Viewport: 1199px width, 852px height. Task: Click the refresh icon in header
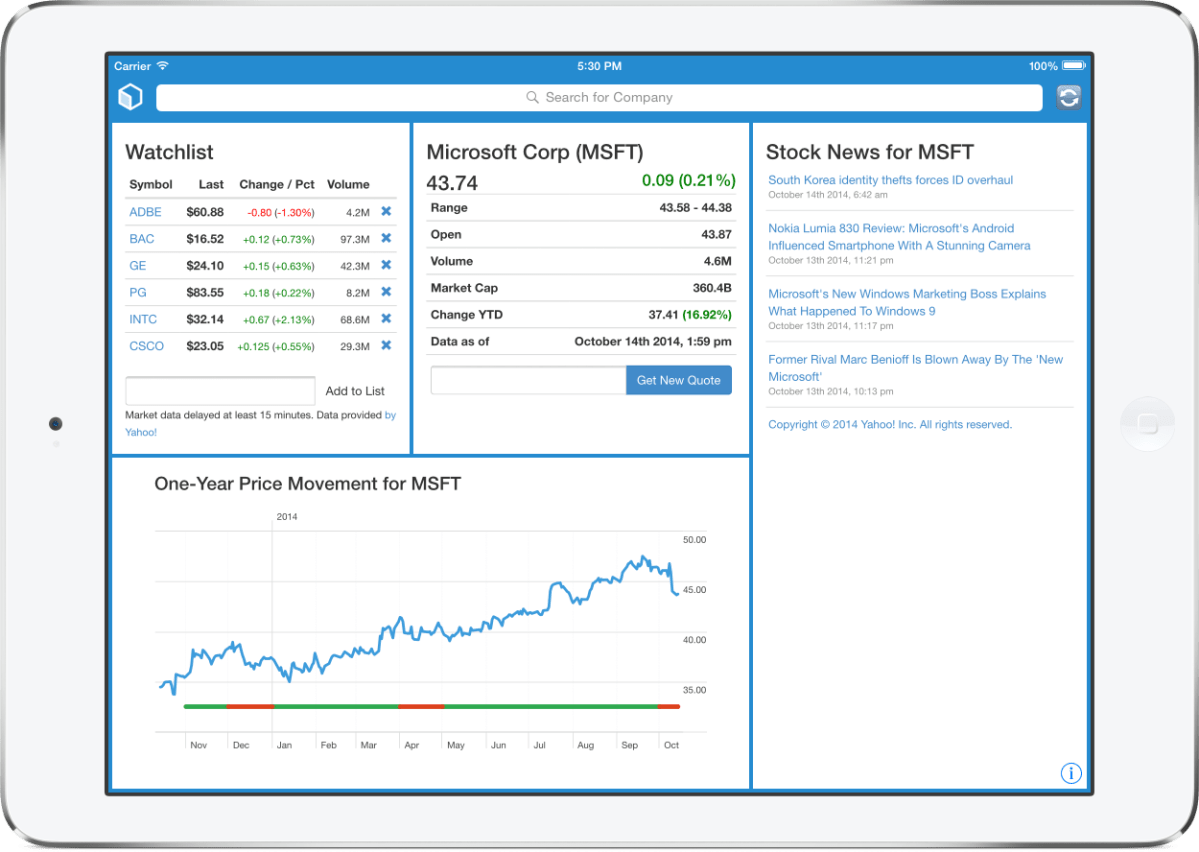(x=1068, y=97)
